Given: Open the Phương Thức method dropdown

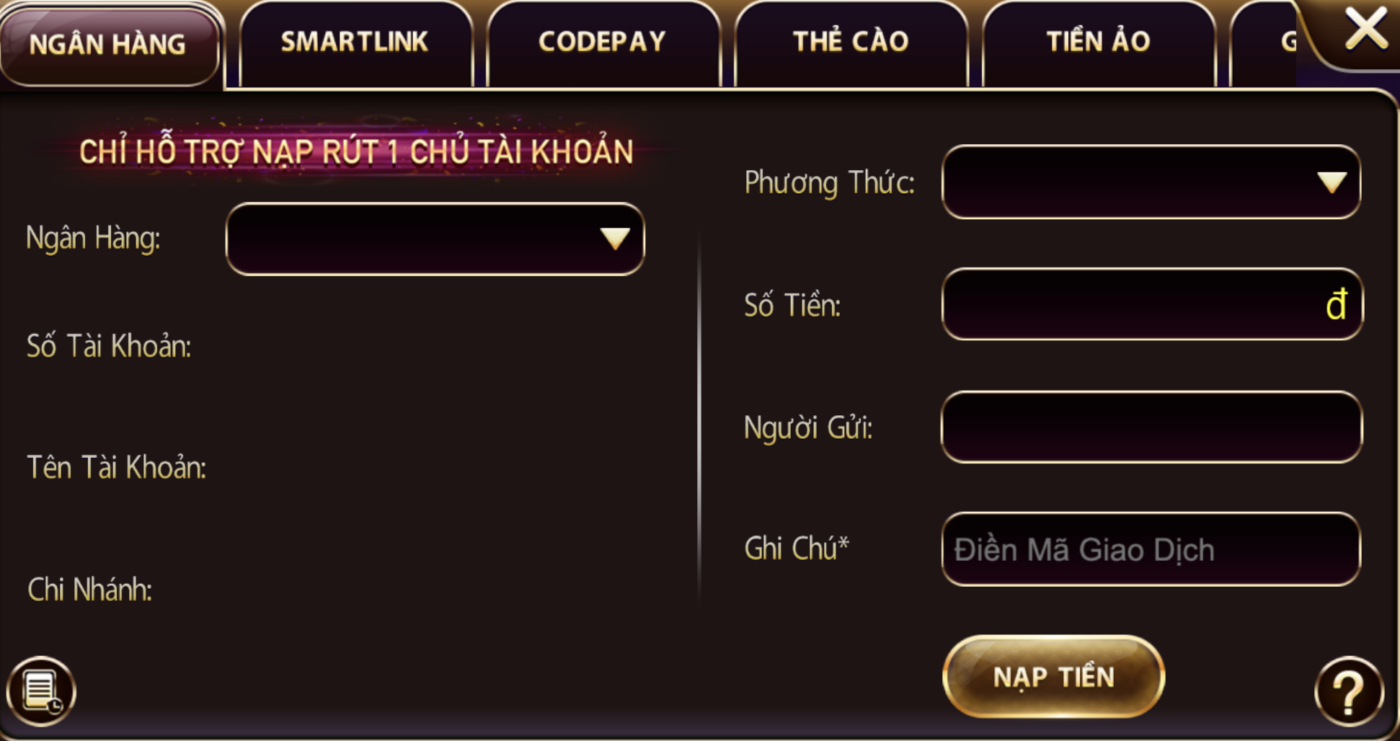Looking at the screenshot, I should point(1150,182).
